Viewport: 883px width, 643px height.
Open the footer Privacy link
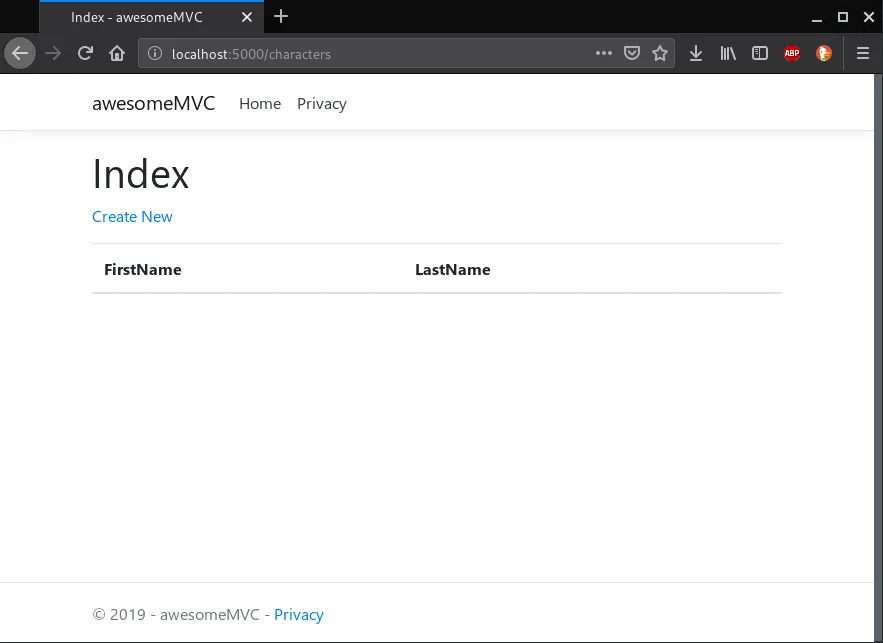(298, 615)
